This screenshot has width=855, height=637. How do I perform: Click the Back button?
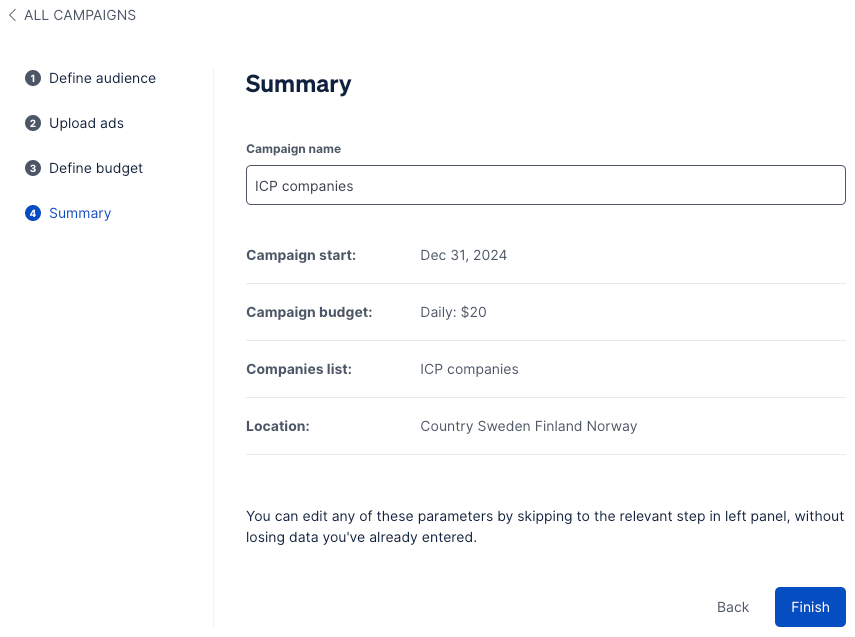[732, 607]
